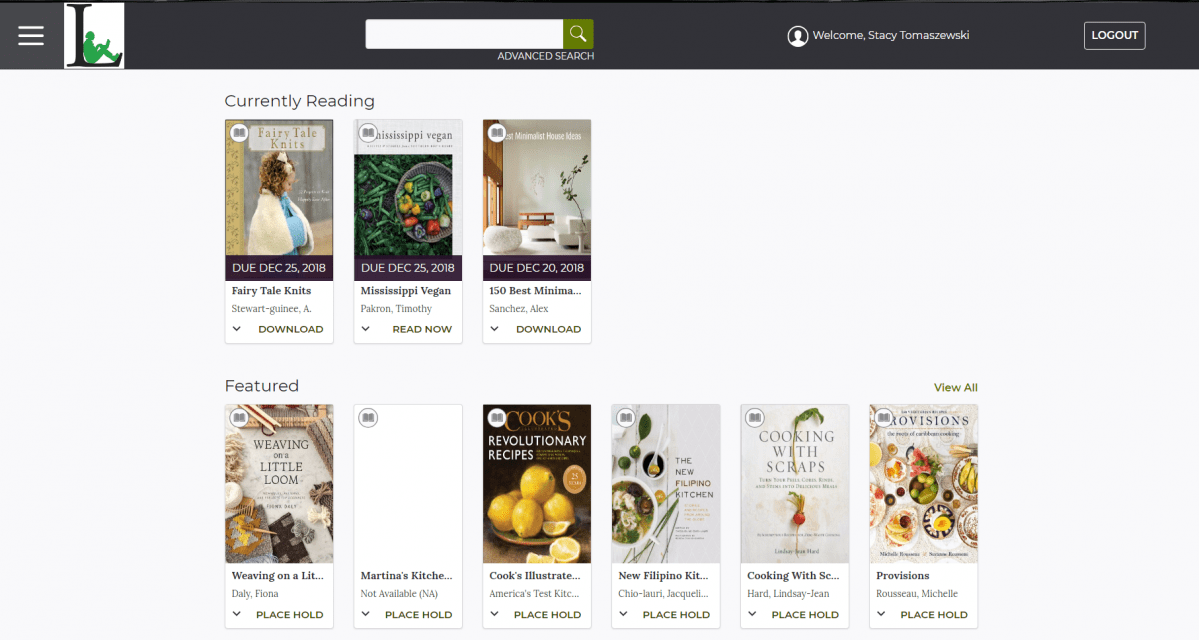Open Weaving on a Little Loom cover
This screenshot has height=640, width=1199.
click(279, 484)
